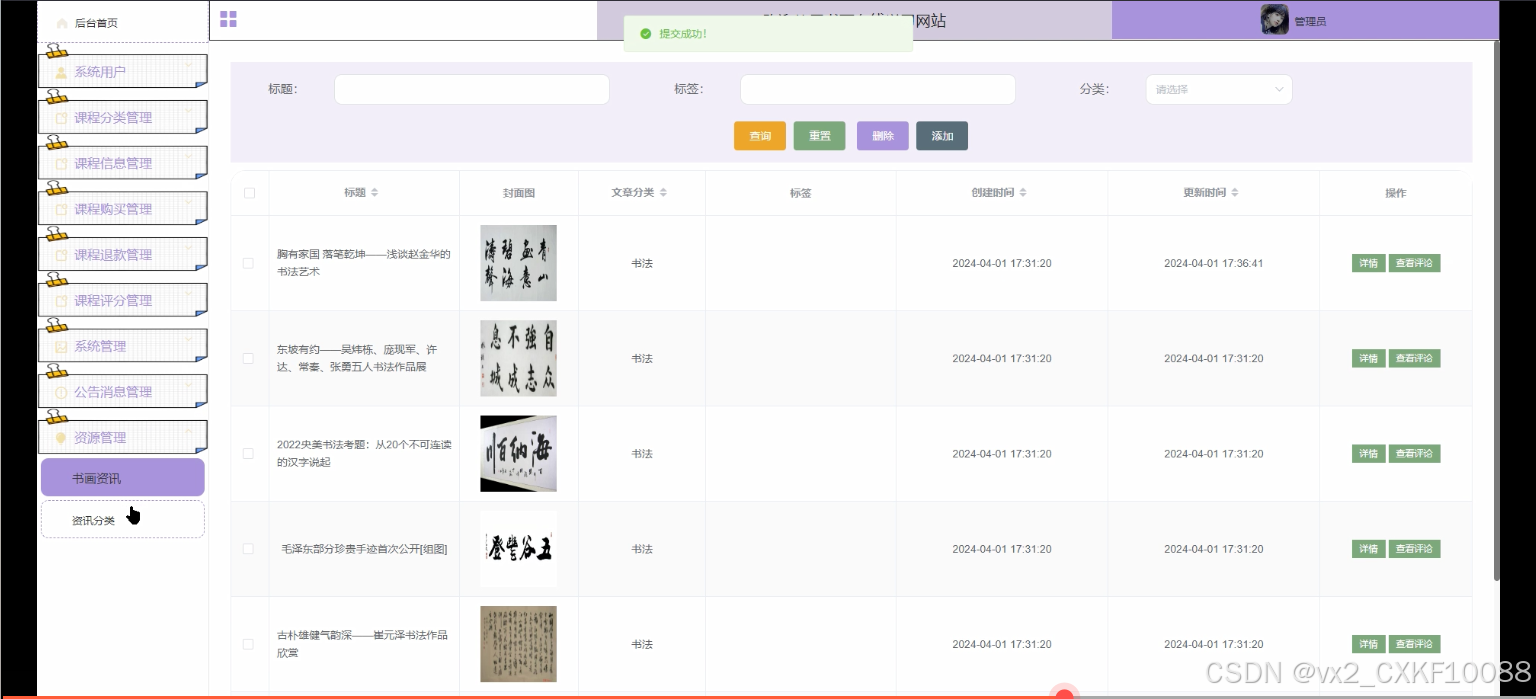Check the row 2022央美书法考题
The height and width of the screenshot is (699, 1536).
[x=248, y=453]
